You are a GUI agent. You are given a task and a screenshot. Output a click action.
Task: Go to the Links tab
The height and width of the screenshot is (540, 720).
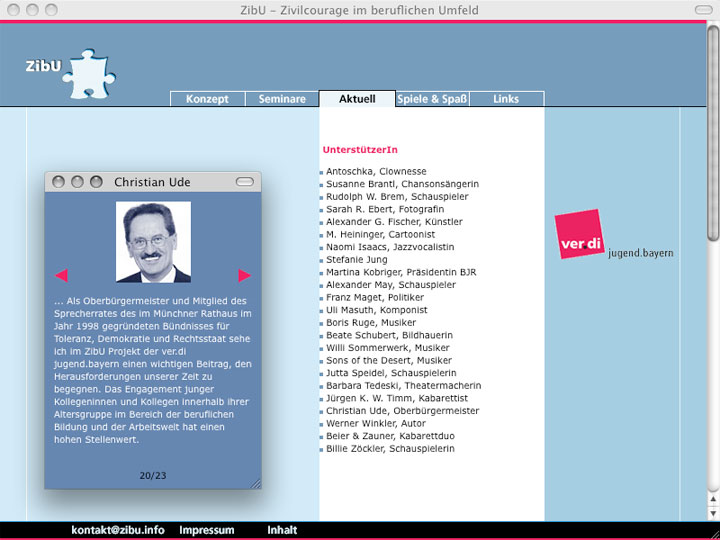[506, 99]
